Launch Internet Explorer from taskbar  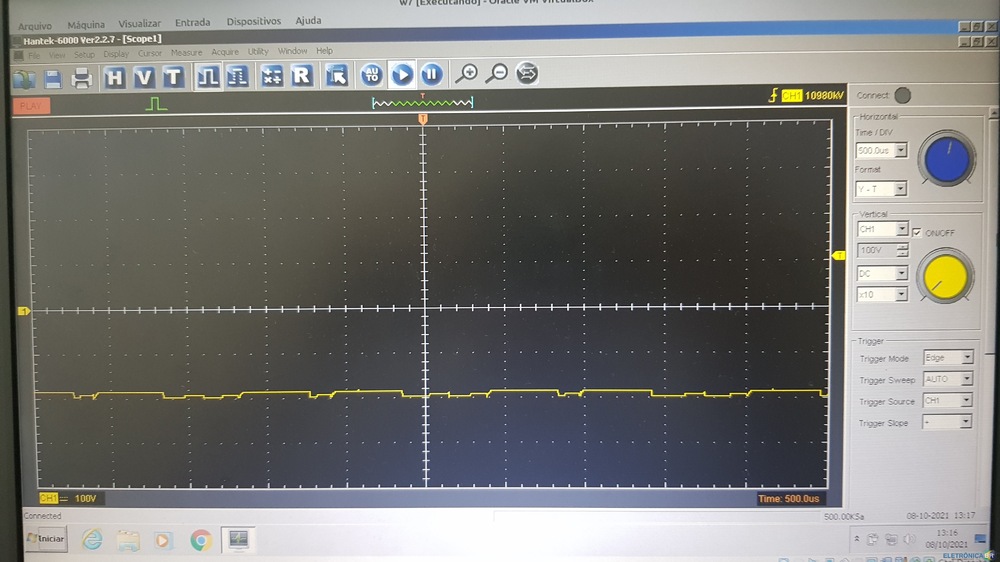pyautogui.click(x=92, y=540)
